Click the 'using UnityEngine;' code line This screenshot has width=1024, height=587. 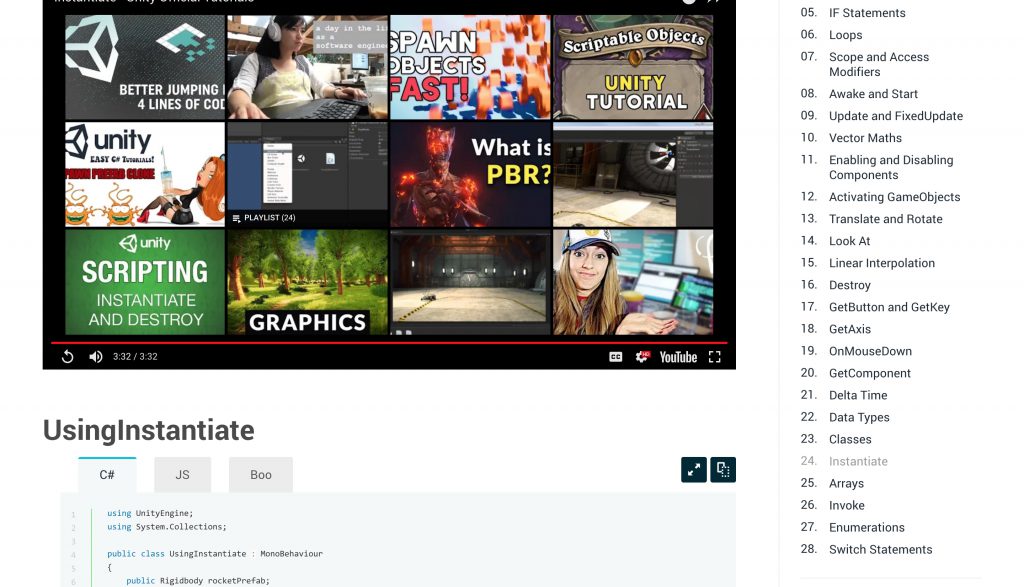coord(150,513)
